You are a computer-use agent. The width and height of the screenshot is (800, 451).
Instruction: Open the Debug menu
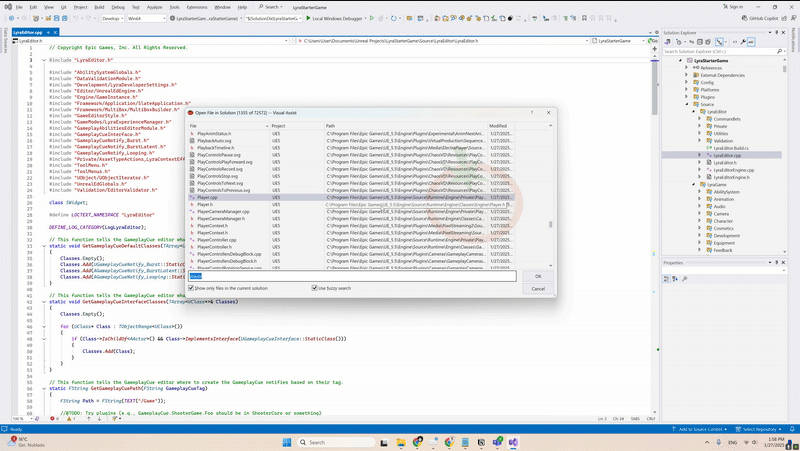118,7
